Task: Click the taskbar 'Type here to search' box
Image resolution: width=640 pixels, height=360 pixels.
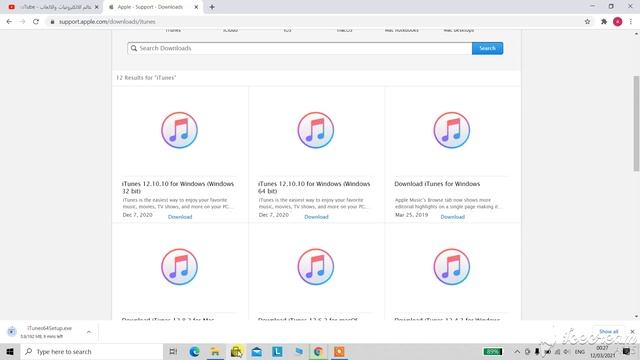Action: (x=92, y=351)
